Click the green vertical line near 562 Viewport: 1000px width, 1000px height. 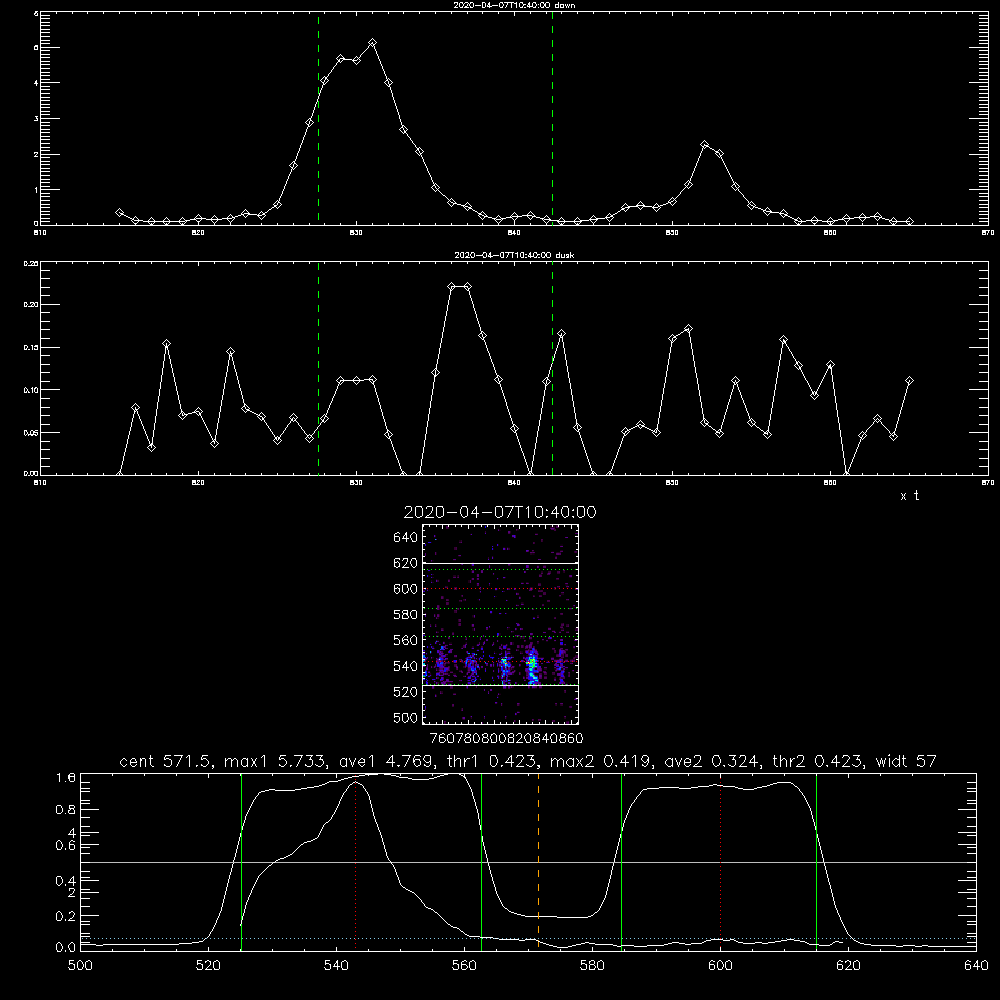pyautogui.click(x=482, y=862)
